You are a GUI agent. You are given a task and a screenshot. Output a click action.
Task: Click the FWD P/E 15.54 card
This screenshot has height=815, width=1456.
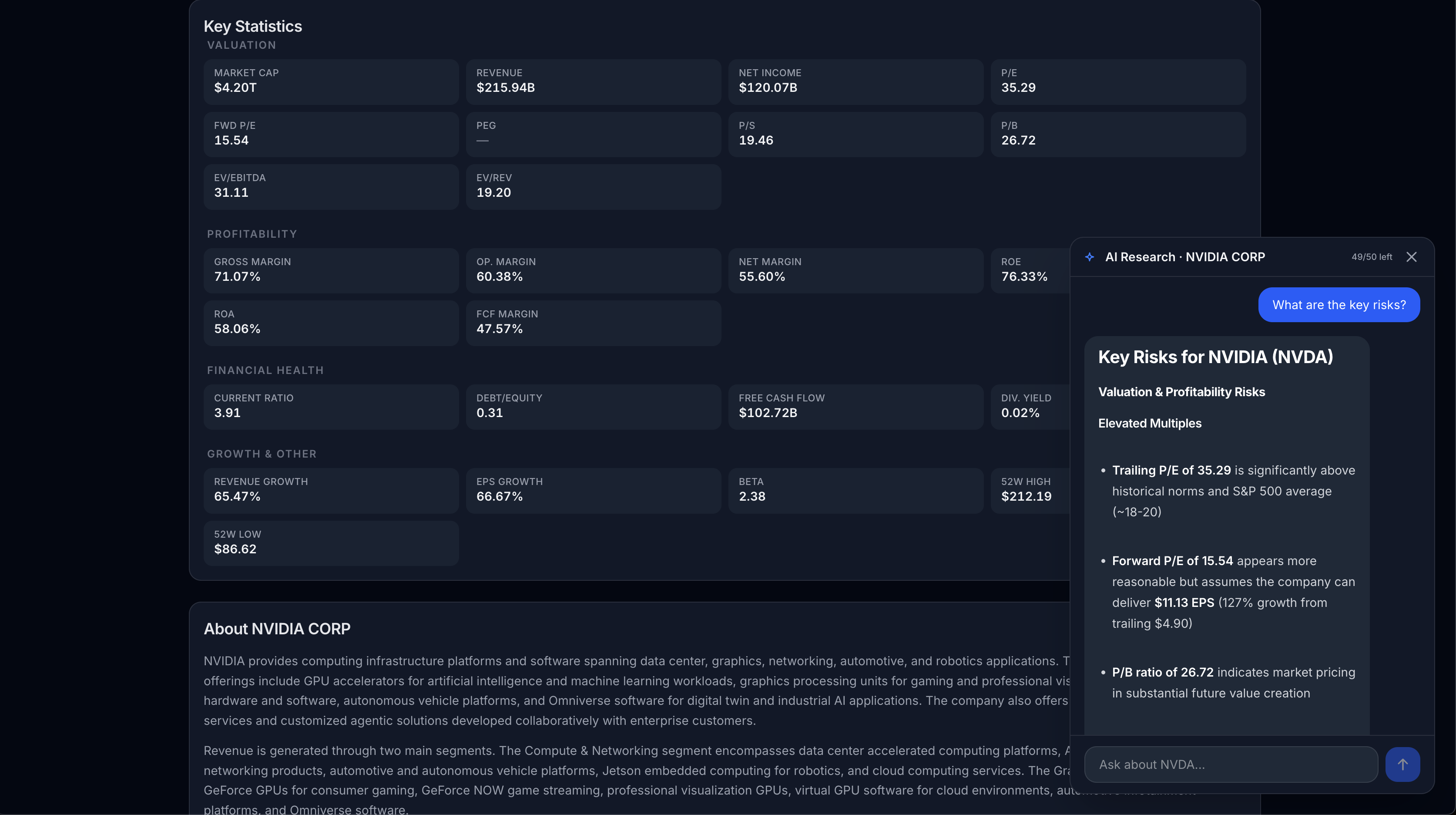331,134
